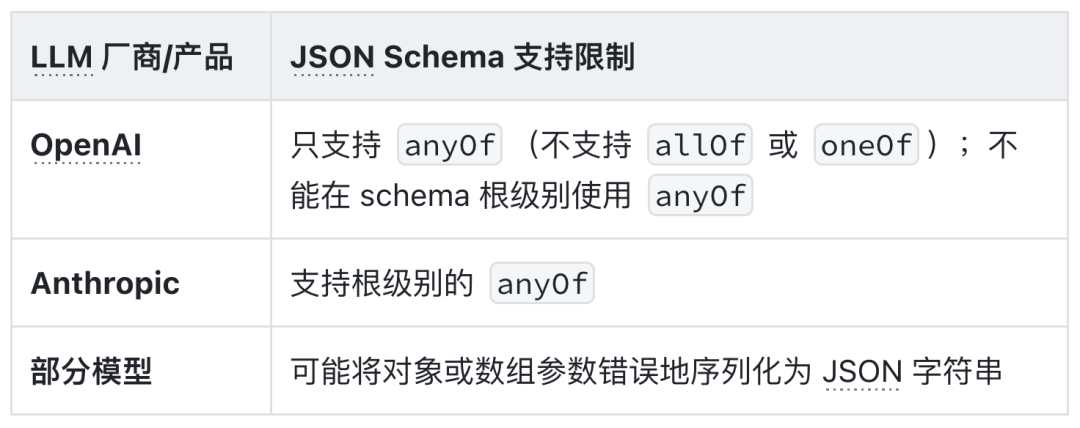Click the "JSON Schema 支持限制" column header
Screen dimensions: 1080x428
(x=462, y=58)
